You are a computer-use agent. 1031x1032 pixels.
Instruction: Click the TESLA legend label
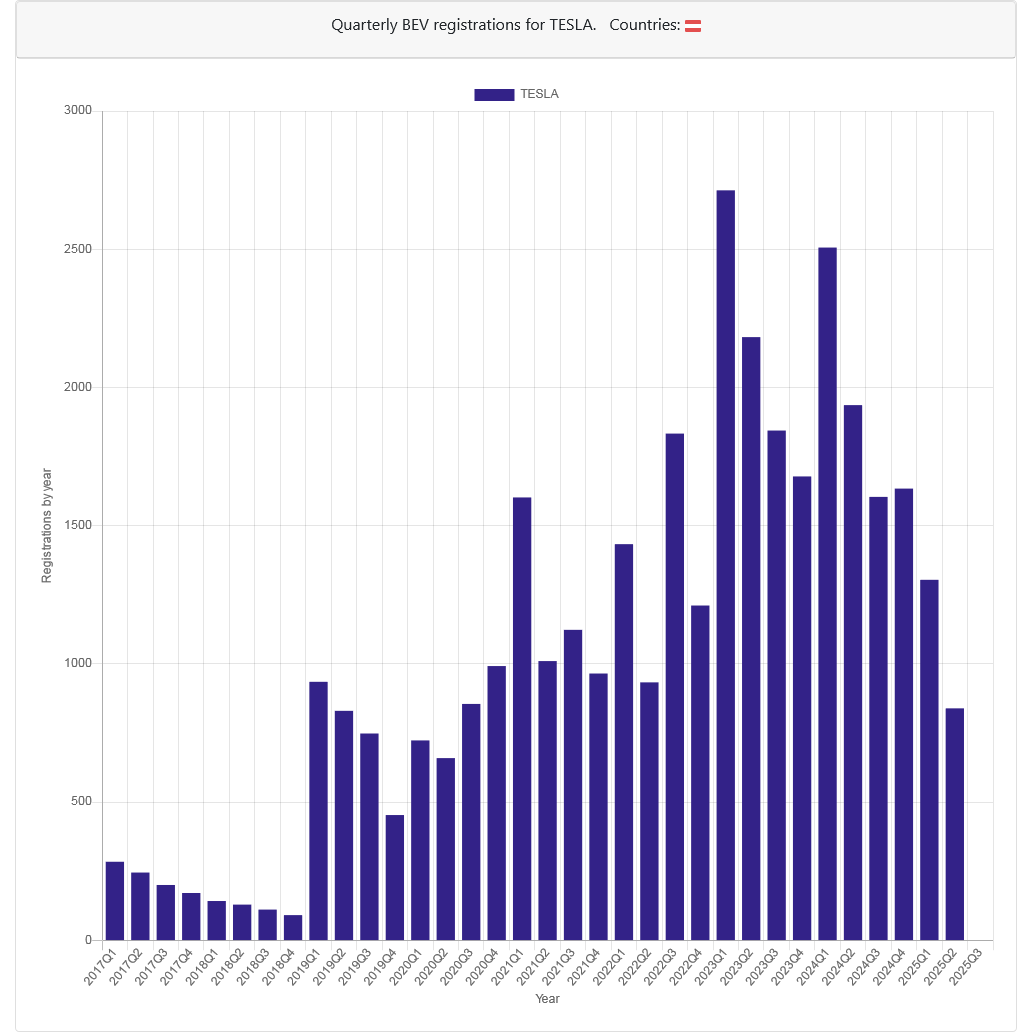[x=539, y=94]
